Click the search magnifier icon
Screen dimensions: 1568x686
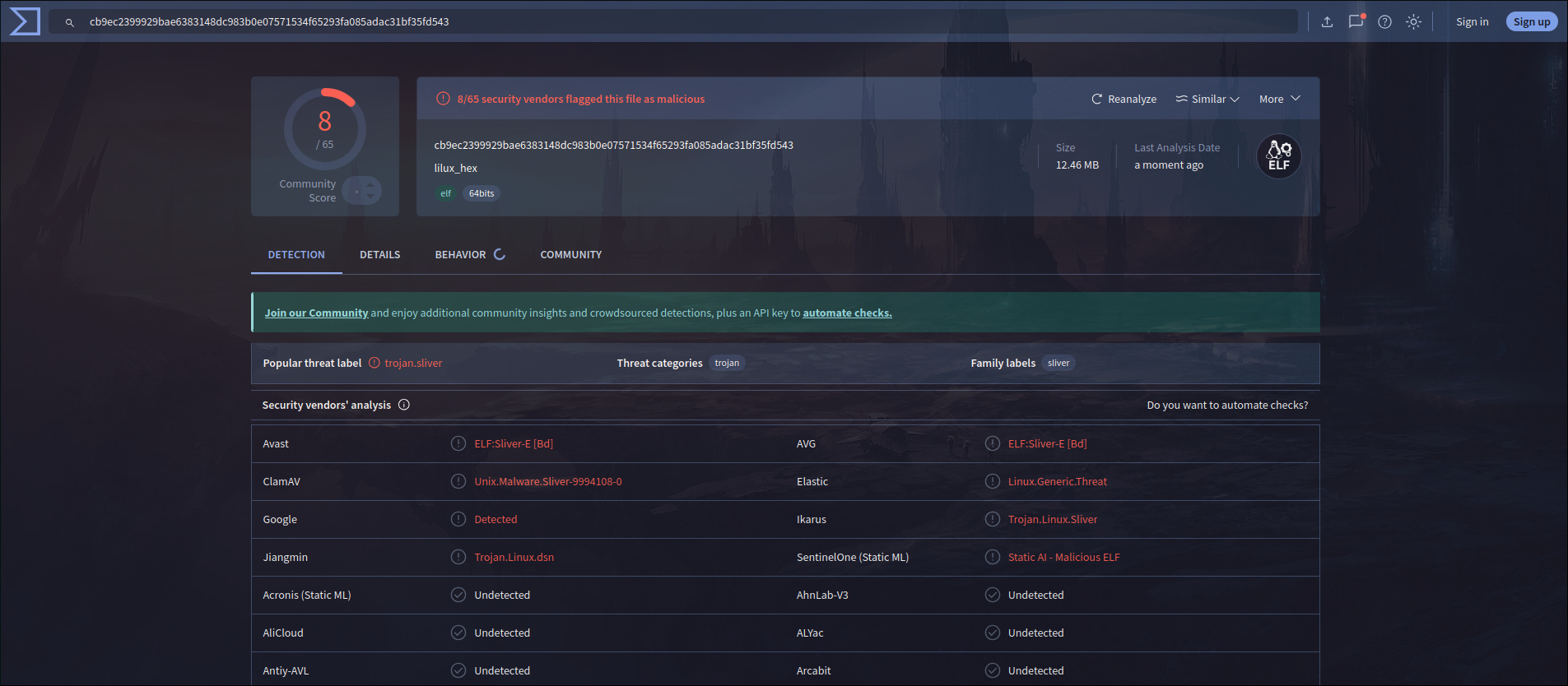tap(70, 22)
